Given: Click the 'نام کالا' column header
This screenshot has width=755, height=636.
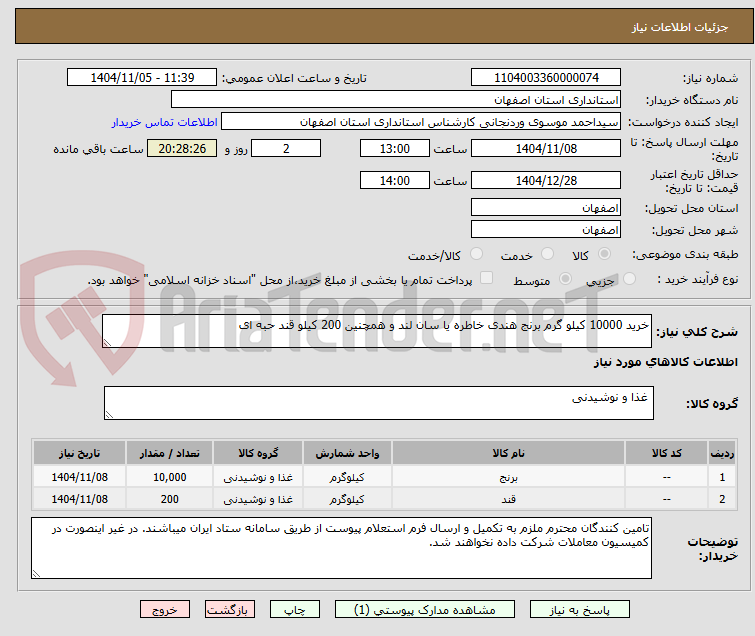Looking at the screenshot, I should (508, 453).
